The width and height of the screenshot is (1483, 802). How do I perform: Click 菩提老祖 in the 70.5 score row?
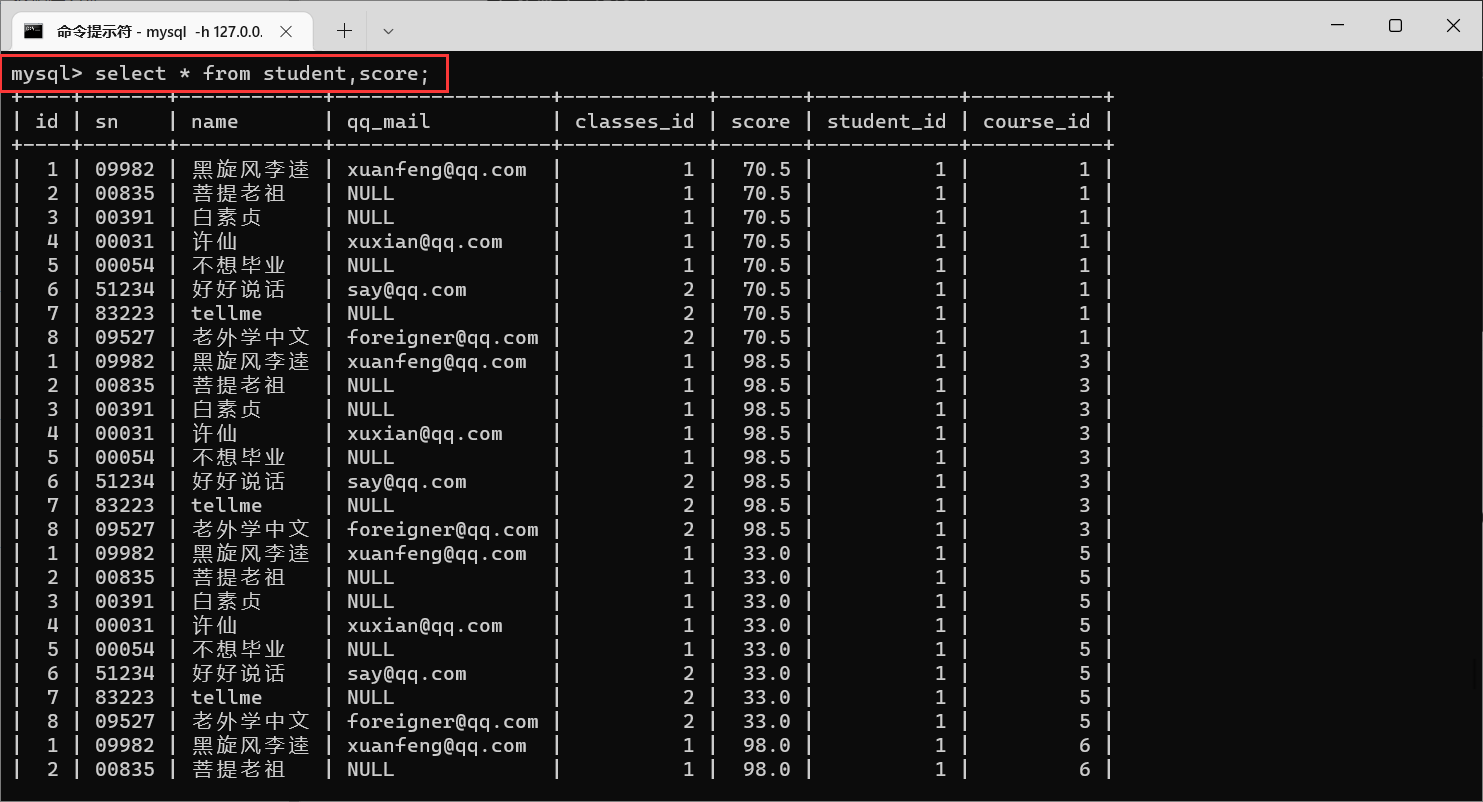coord(239,193)
